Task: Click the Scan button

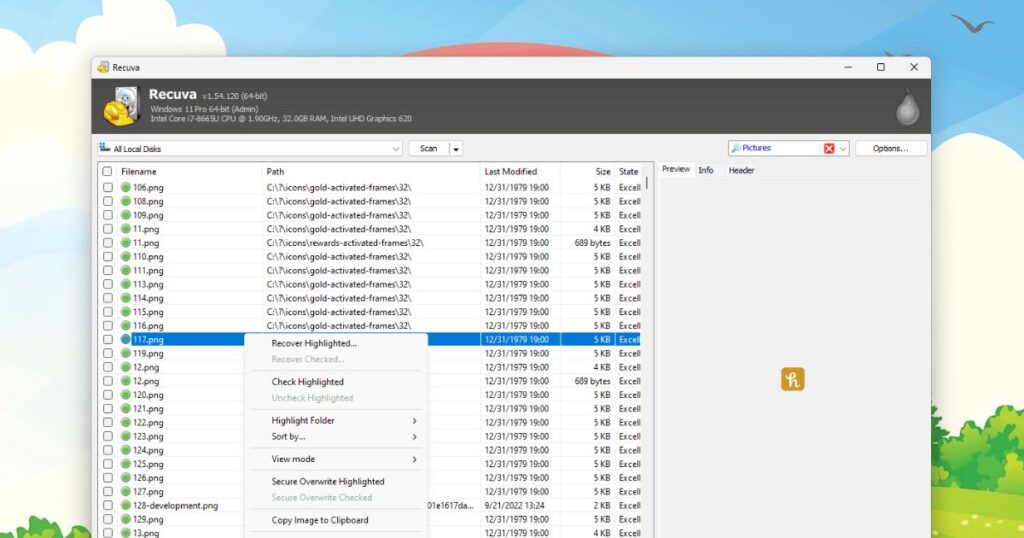Action: [x=429, y=149]
